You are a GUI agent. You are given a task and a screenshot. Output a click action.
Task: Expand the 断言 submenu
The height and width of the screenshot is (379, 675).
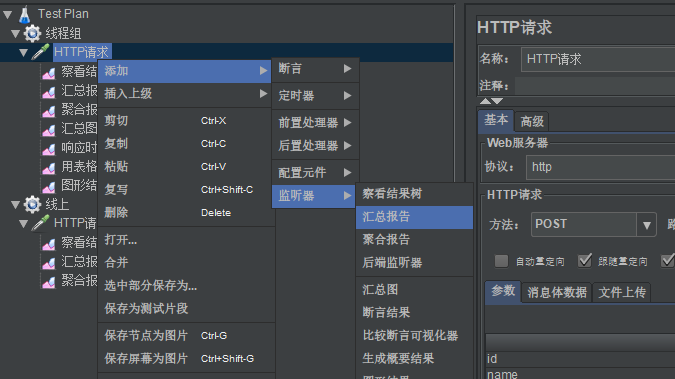point(315,68)
